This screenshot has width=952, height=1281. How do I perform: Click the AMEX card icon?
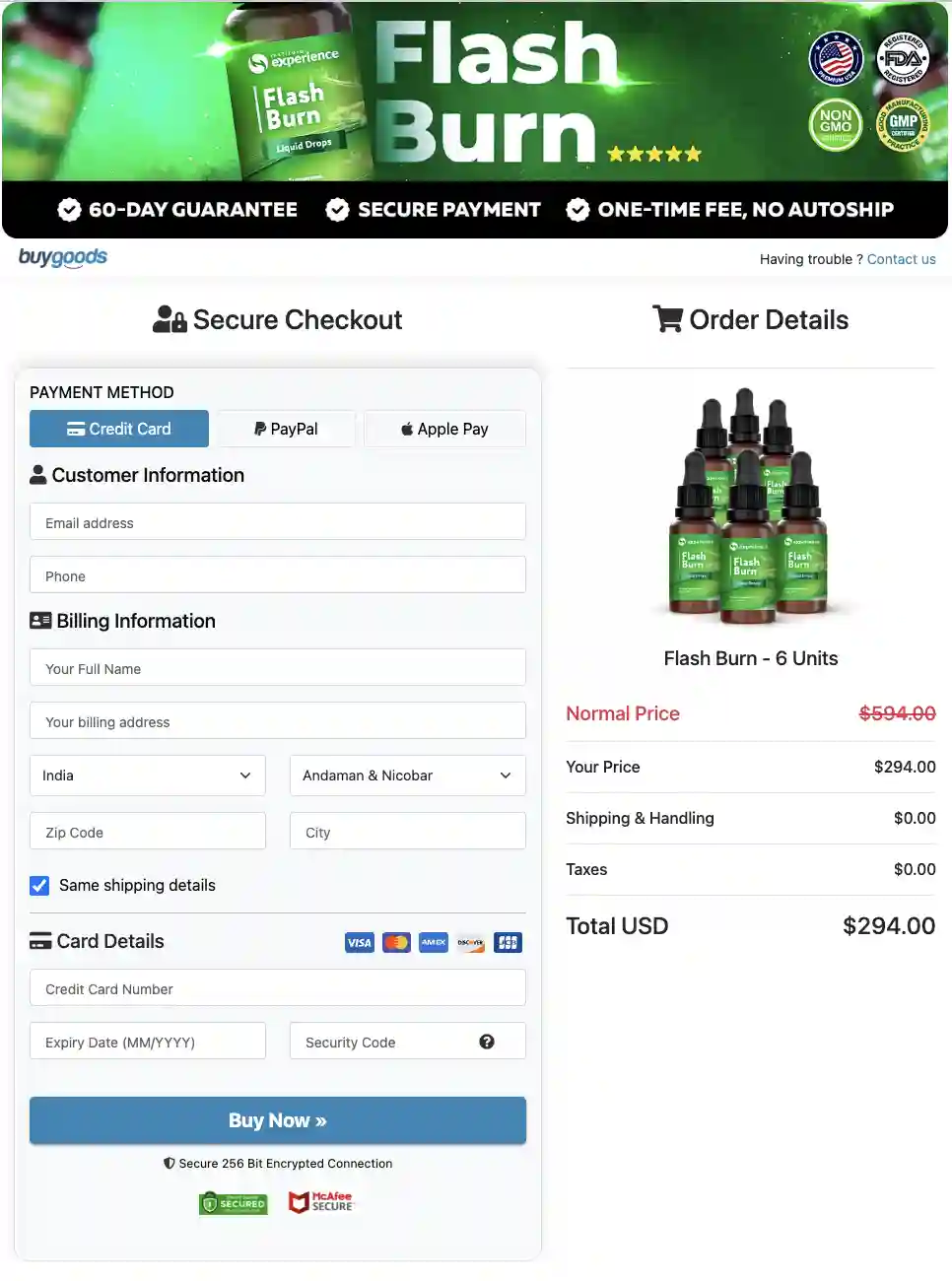point(433,942)
